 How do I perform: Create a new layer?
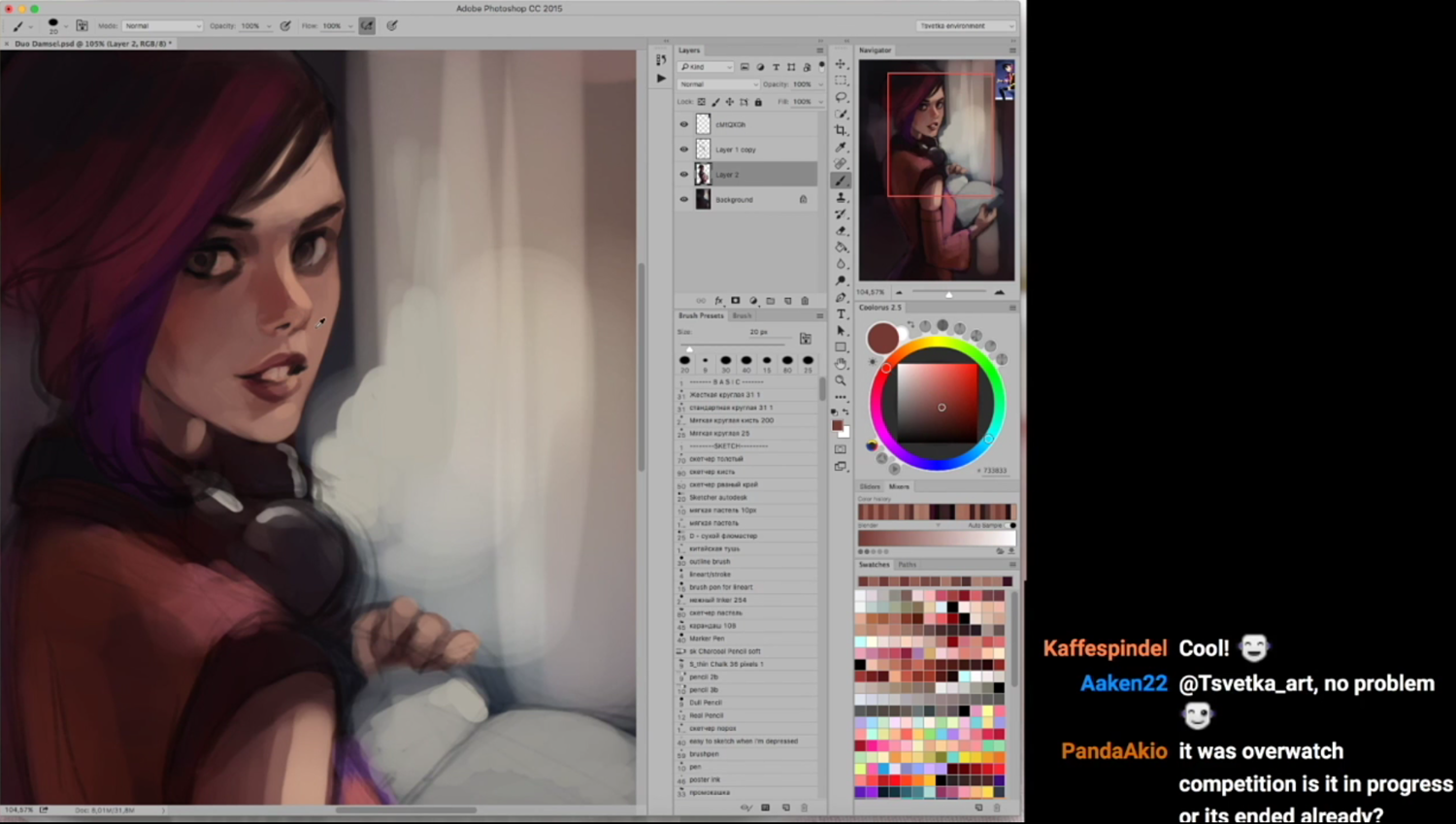click(788, 301)
